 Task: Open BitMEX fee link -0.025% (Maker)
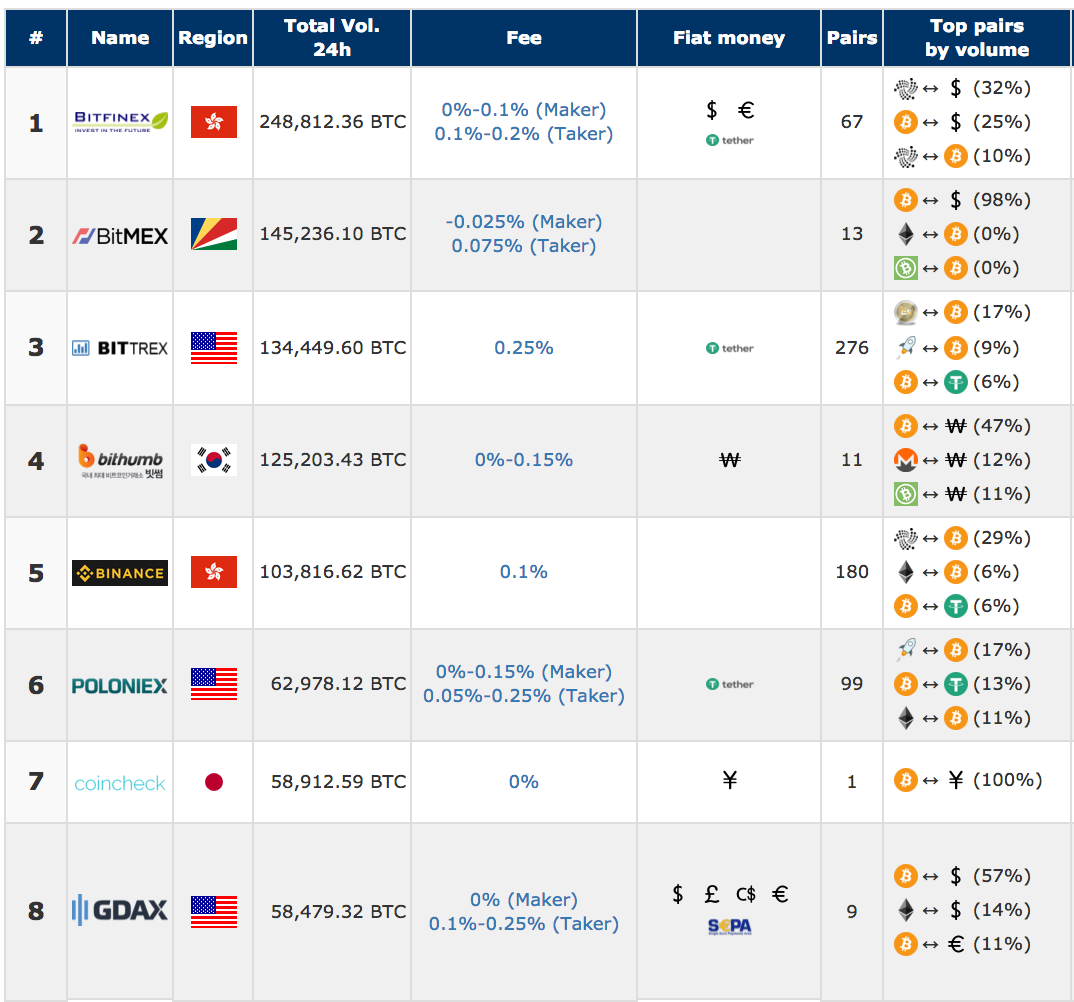524,222
